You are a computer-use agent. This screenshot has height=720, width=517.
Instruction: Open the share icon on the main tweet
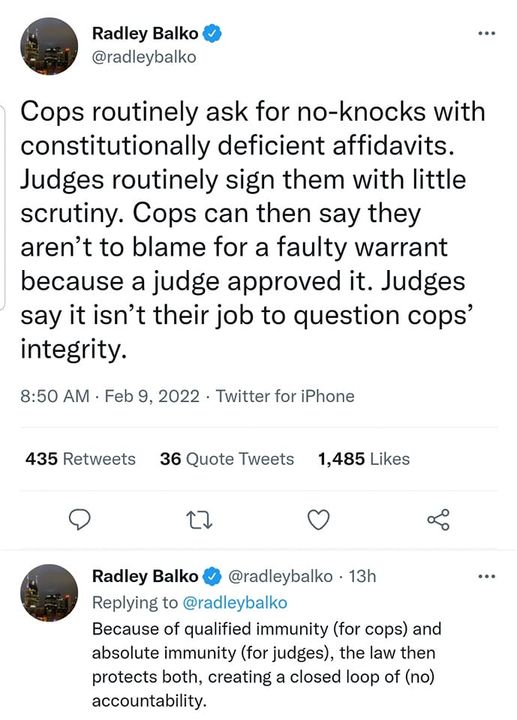pyautogui.click(x=438, y=520)
